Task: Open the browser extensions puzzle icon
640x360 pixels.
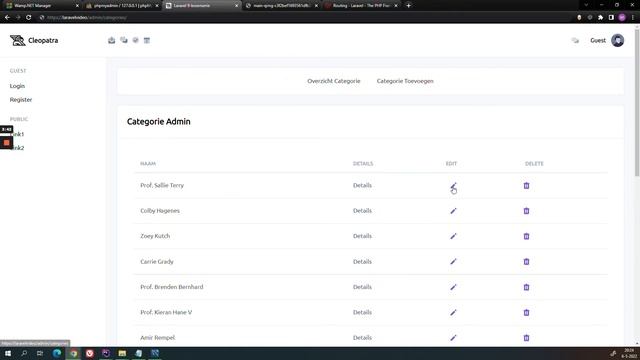Action: (x=600, y=18)
